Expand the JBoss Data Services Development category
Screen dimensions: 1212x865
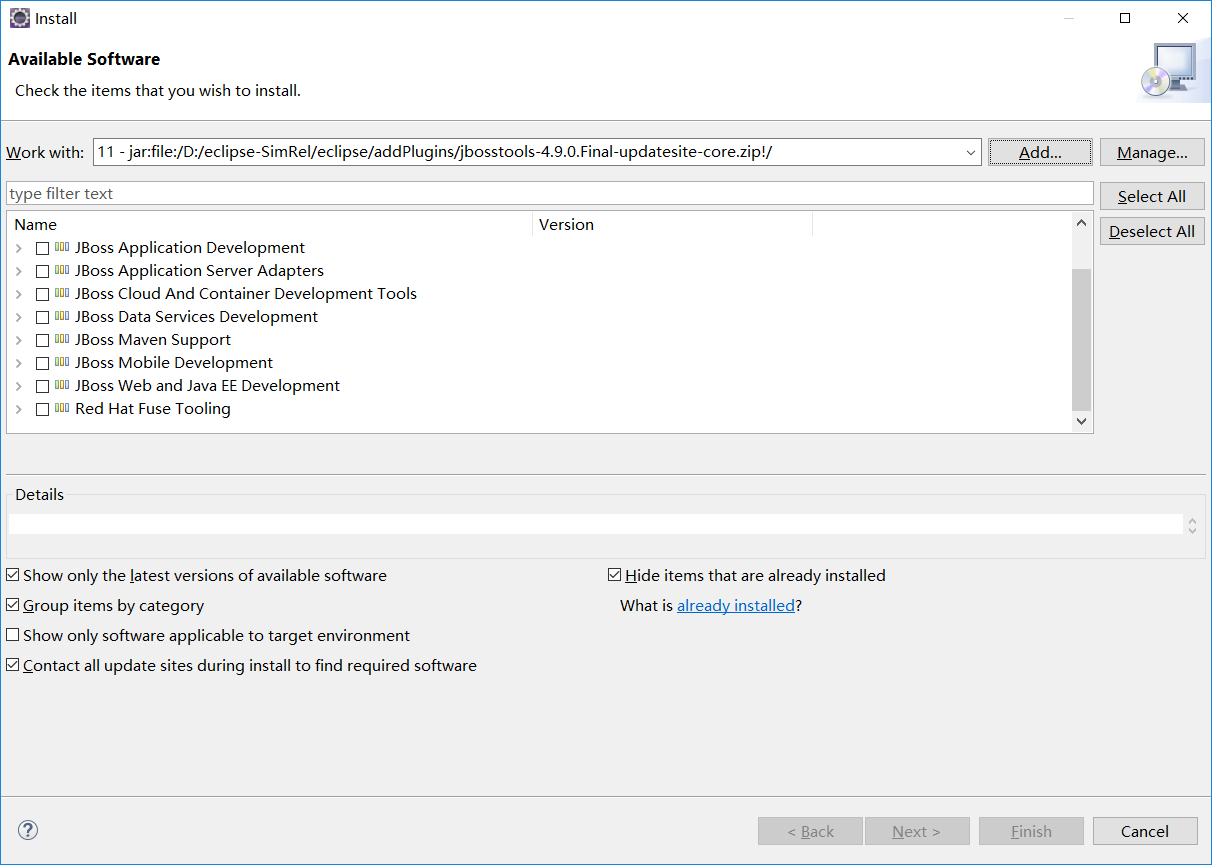(19, 317)
